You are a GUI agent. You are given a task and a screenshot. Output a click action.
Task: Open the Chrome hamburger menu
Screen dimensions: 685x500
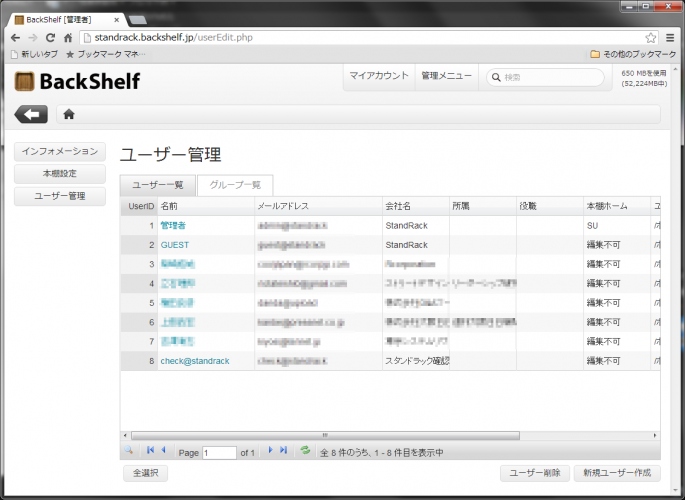pos(670,38)
